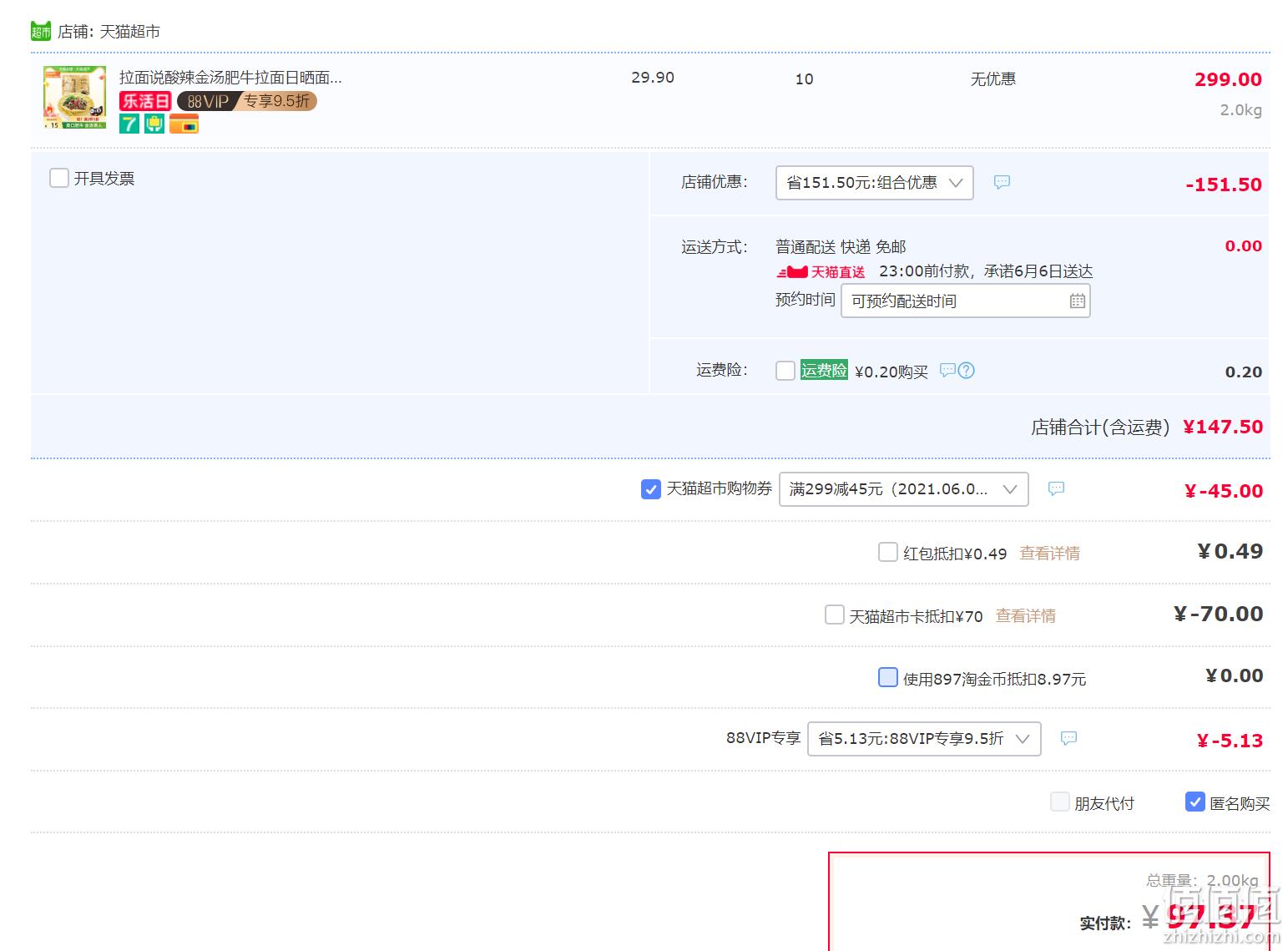
Task: Check the 天猫超市卡抵扣¥70 checkbox
Action: (835, 615)
